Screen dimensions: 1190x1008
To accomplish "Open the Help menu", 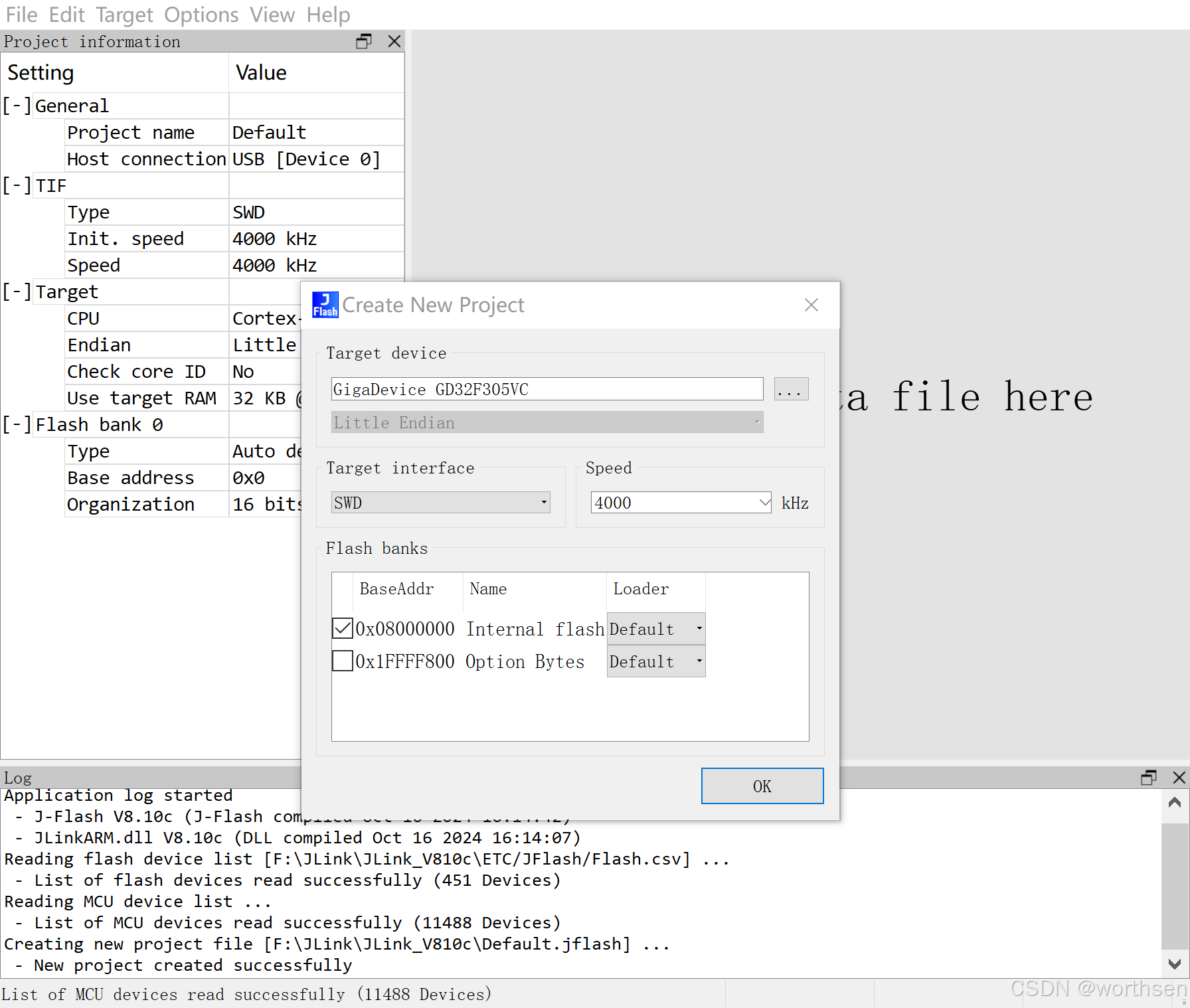I will 328,15.
